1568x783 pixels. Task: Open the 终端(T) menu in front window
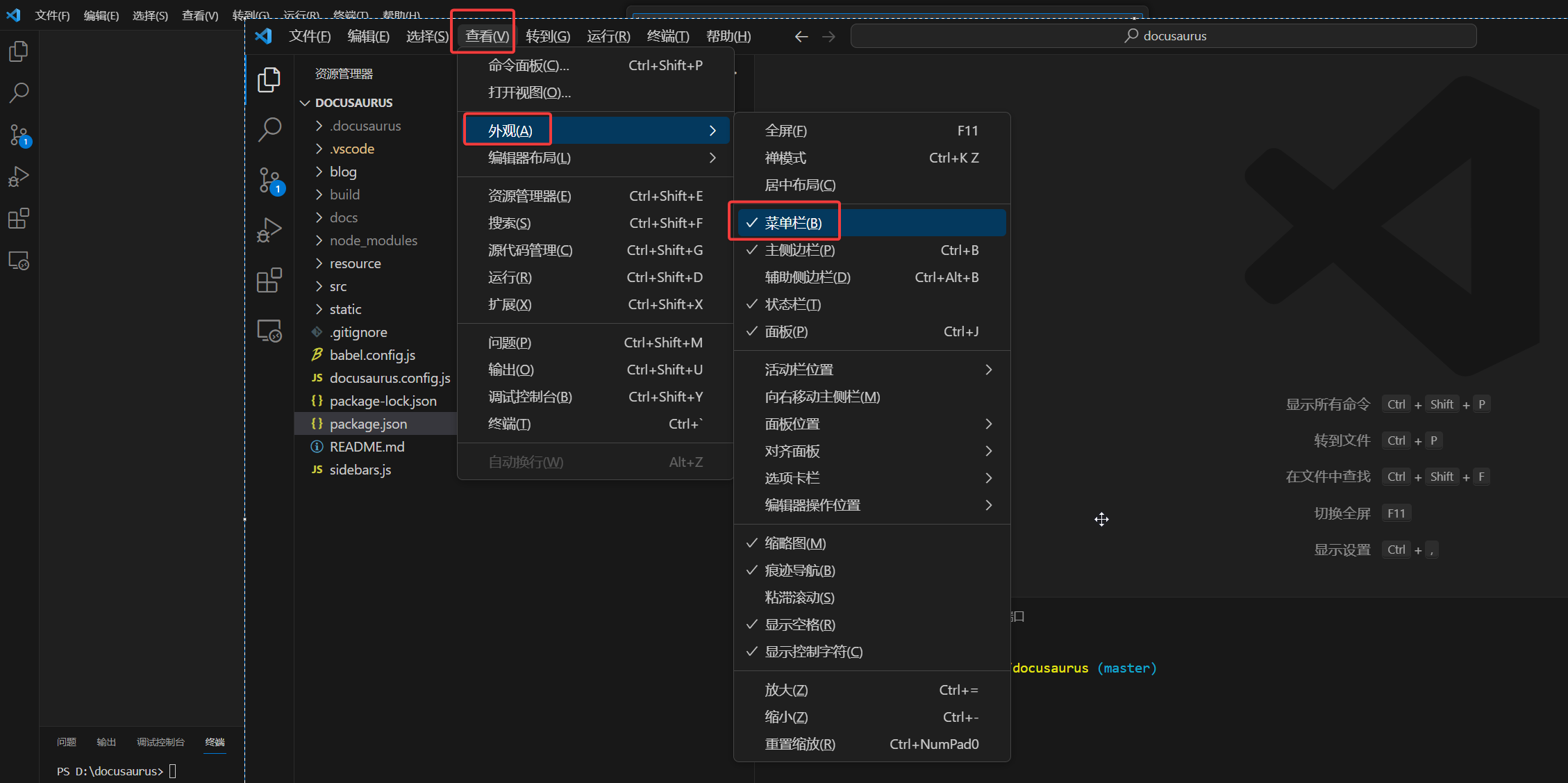(x=668, y=36)
